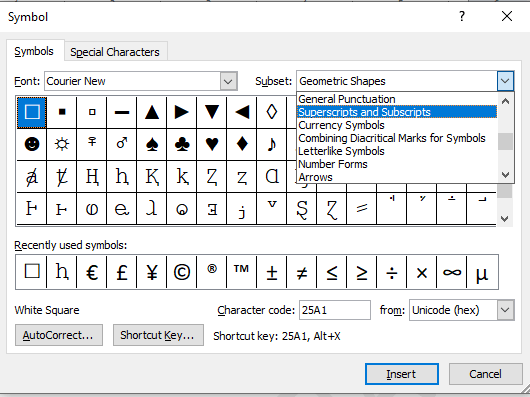The width and height of the screenshot is (530, 397).
Task: Pick the micro mu recent symbol
Action: pos(482,272)
